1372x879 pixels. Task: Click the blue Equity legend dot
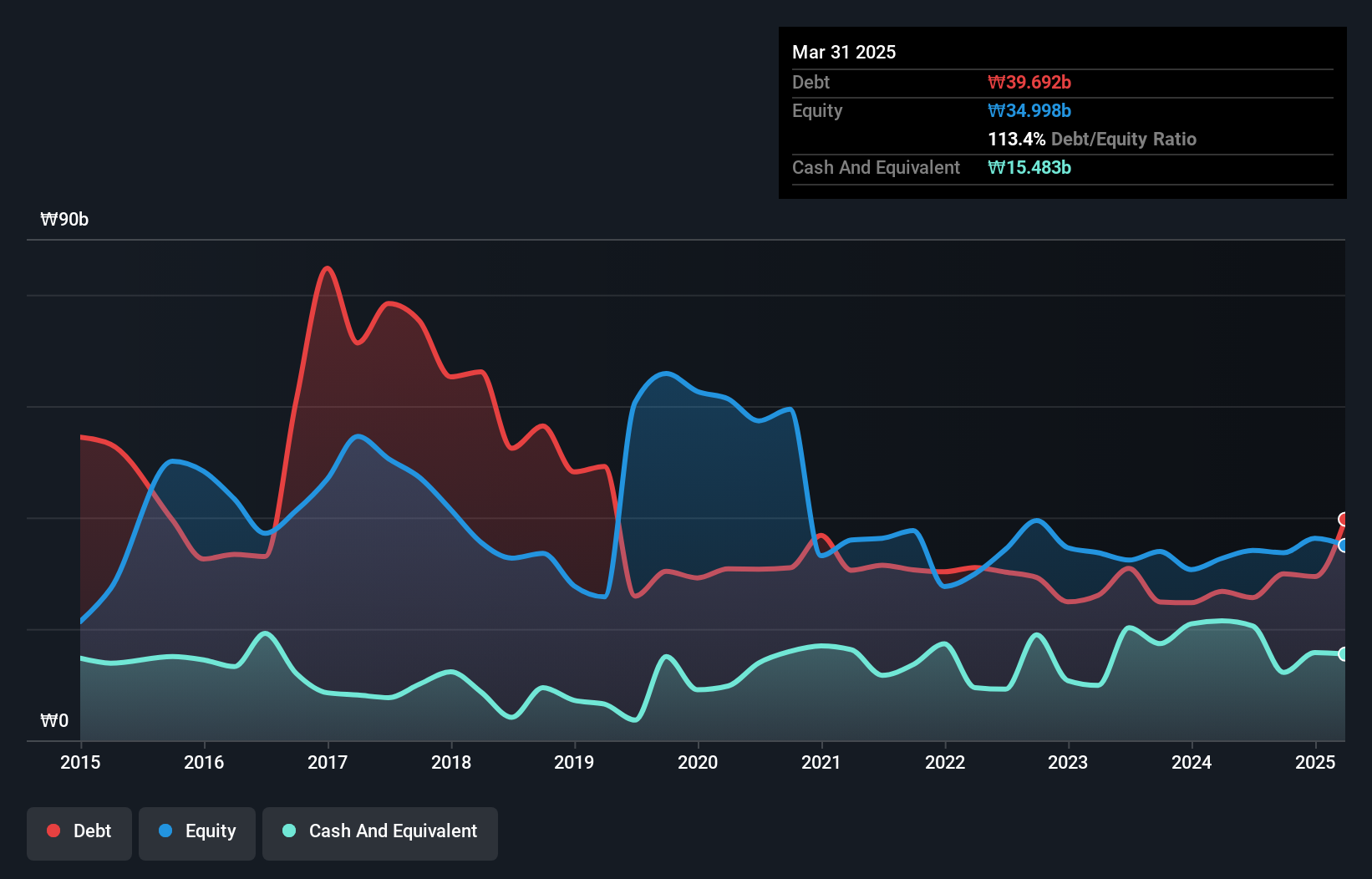coord(165,831)
